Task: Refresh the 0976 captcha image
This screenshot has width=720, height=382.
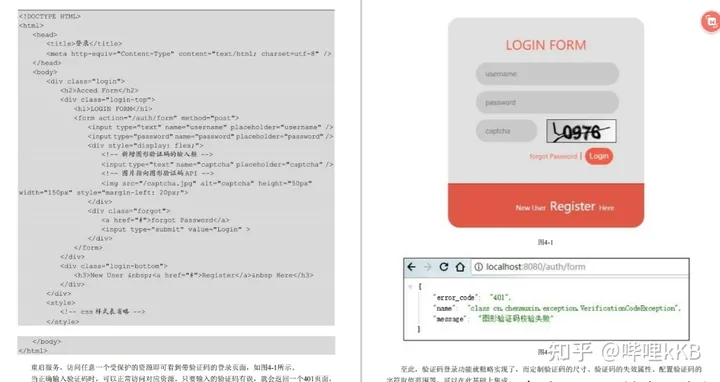Action: 581,131
